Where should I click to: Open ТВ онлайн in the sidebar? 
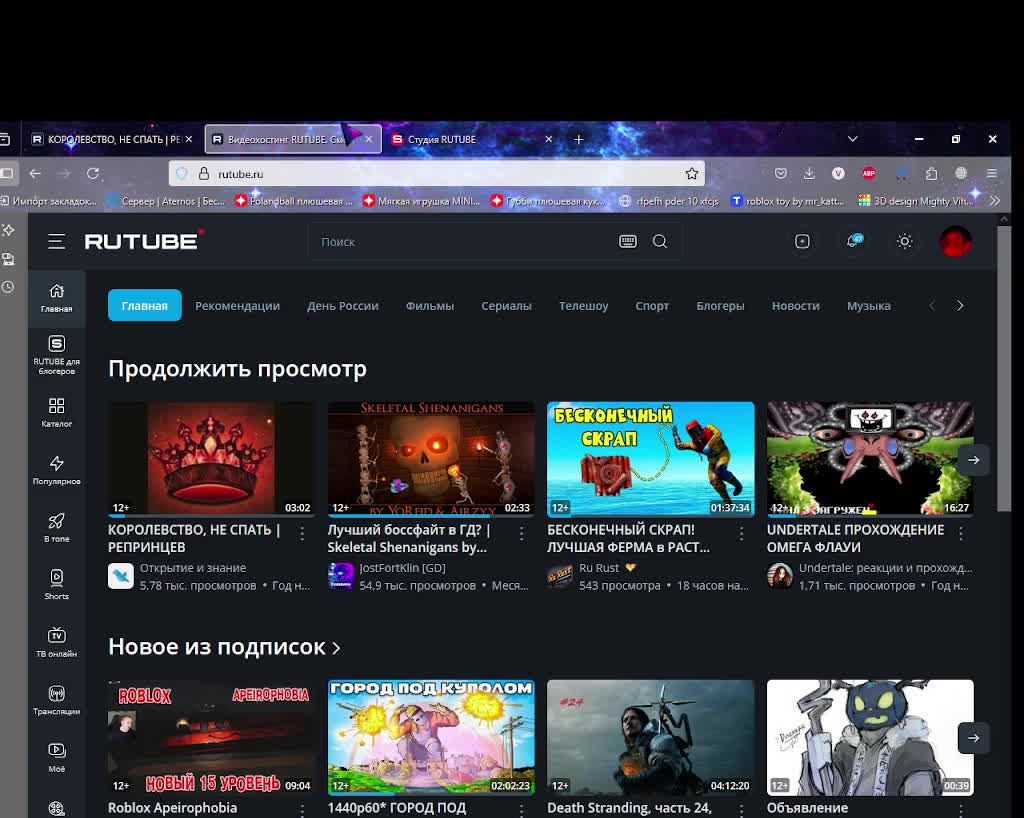[57, 642]
